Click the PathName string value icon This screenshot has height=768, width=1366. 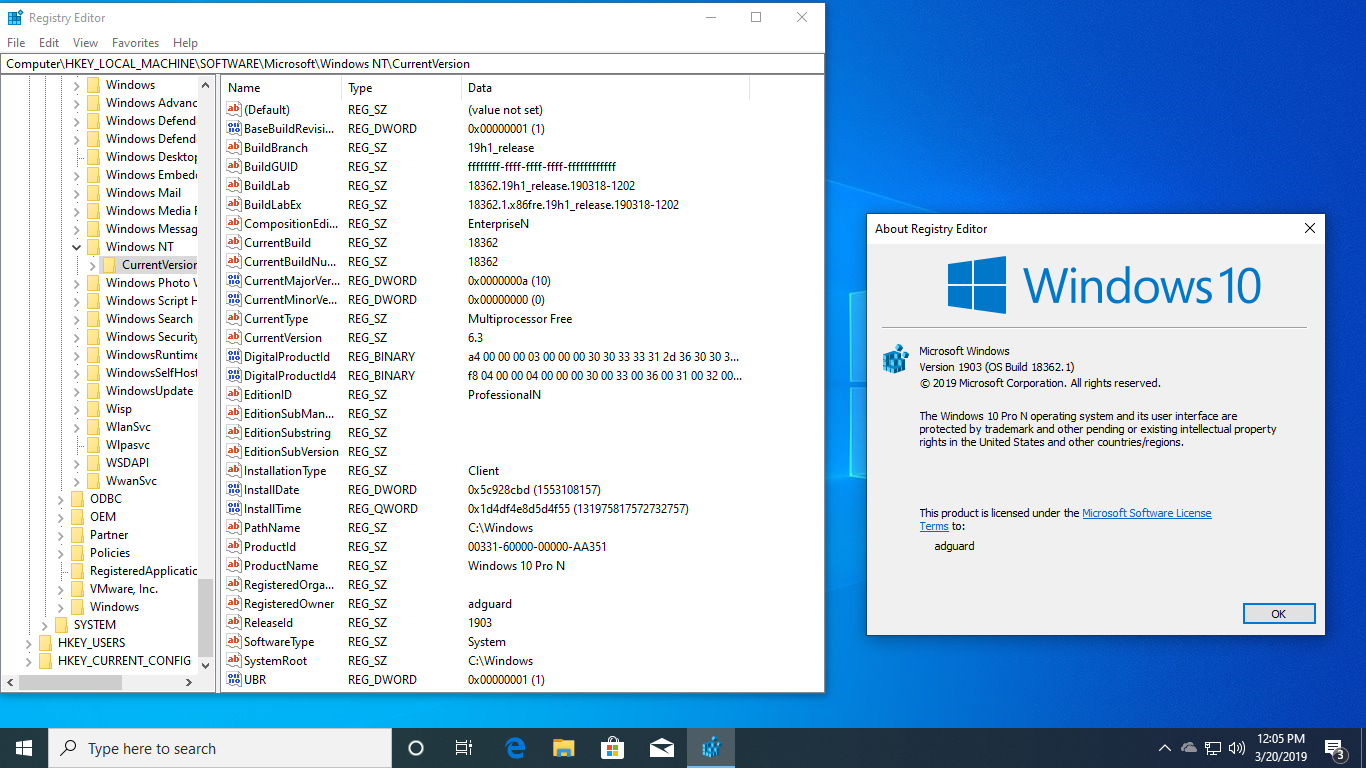pos(234,528)
